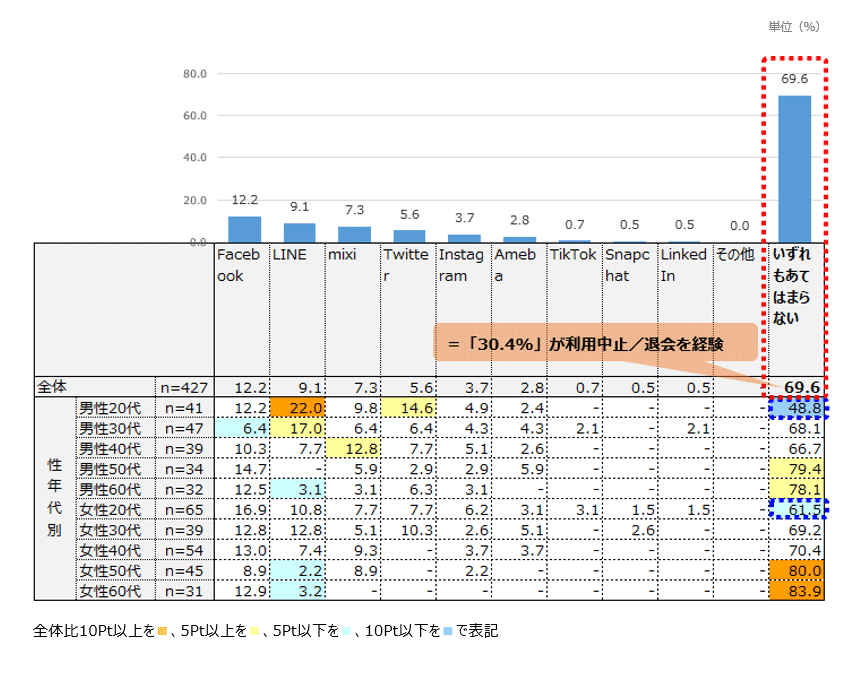Click the 性年代別 vertical group label
The height and width of the screenshot is (680, 865).
click(54, 499)
